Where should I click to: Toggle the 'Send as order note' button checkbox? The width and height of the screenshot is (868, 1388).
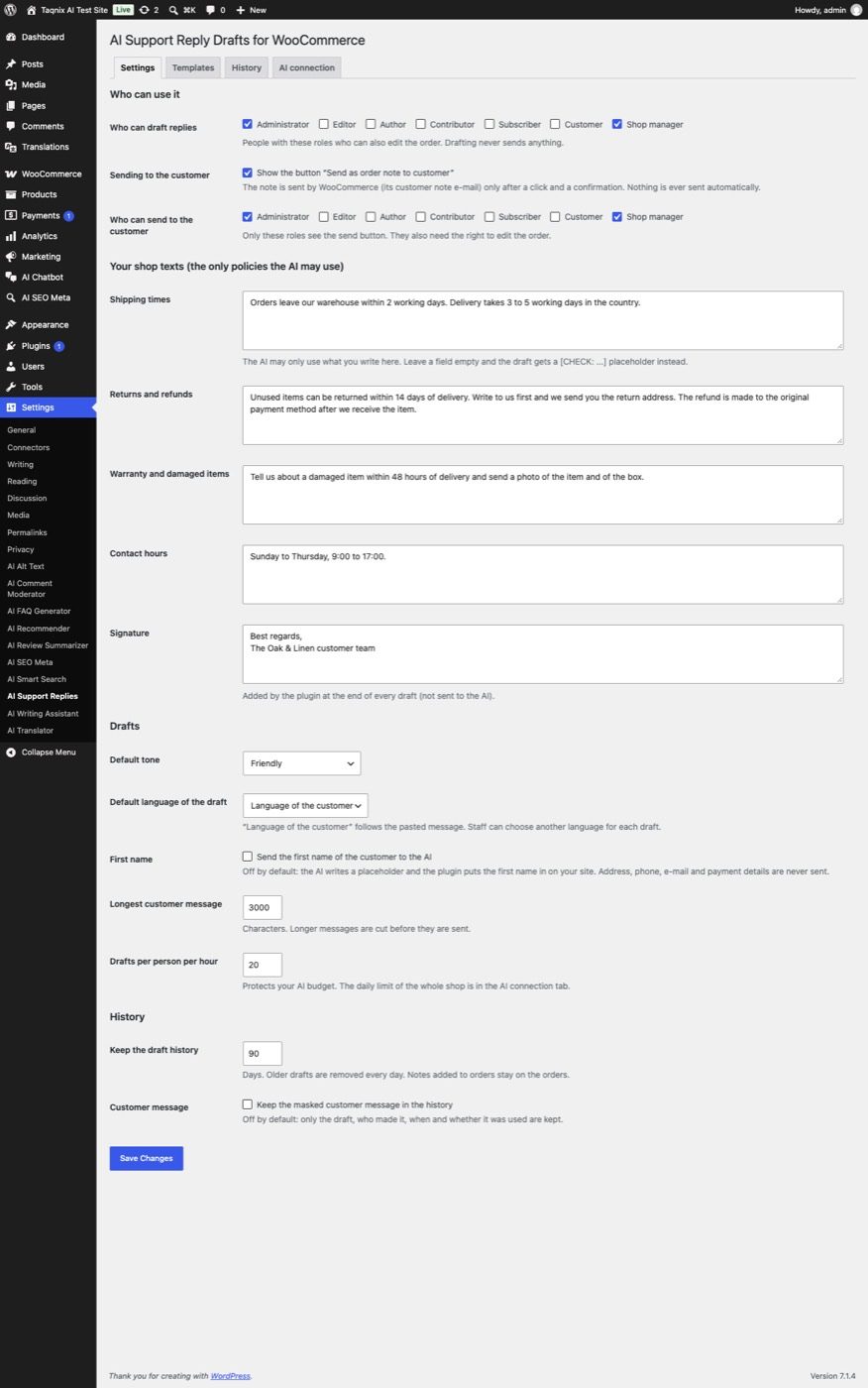coord(248,173)
